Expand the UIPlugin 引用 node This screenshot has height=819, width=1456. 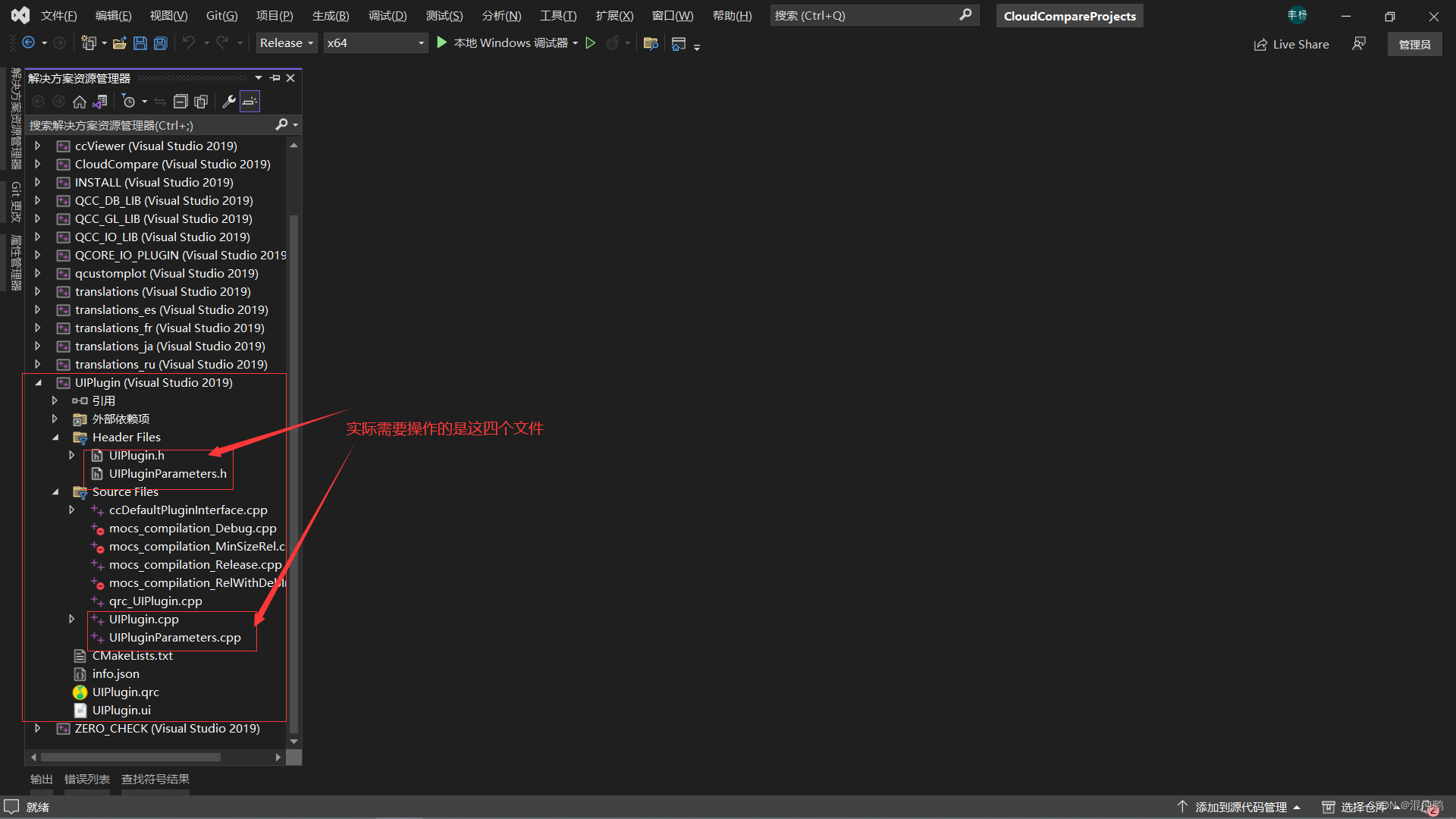click(54, 400)
